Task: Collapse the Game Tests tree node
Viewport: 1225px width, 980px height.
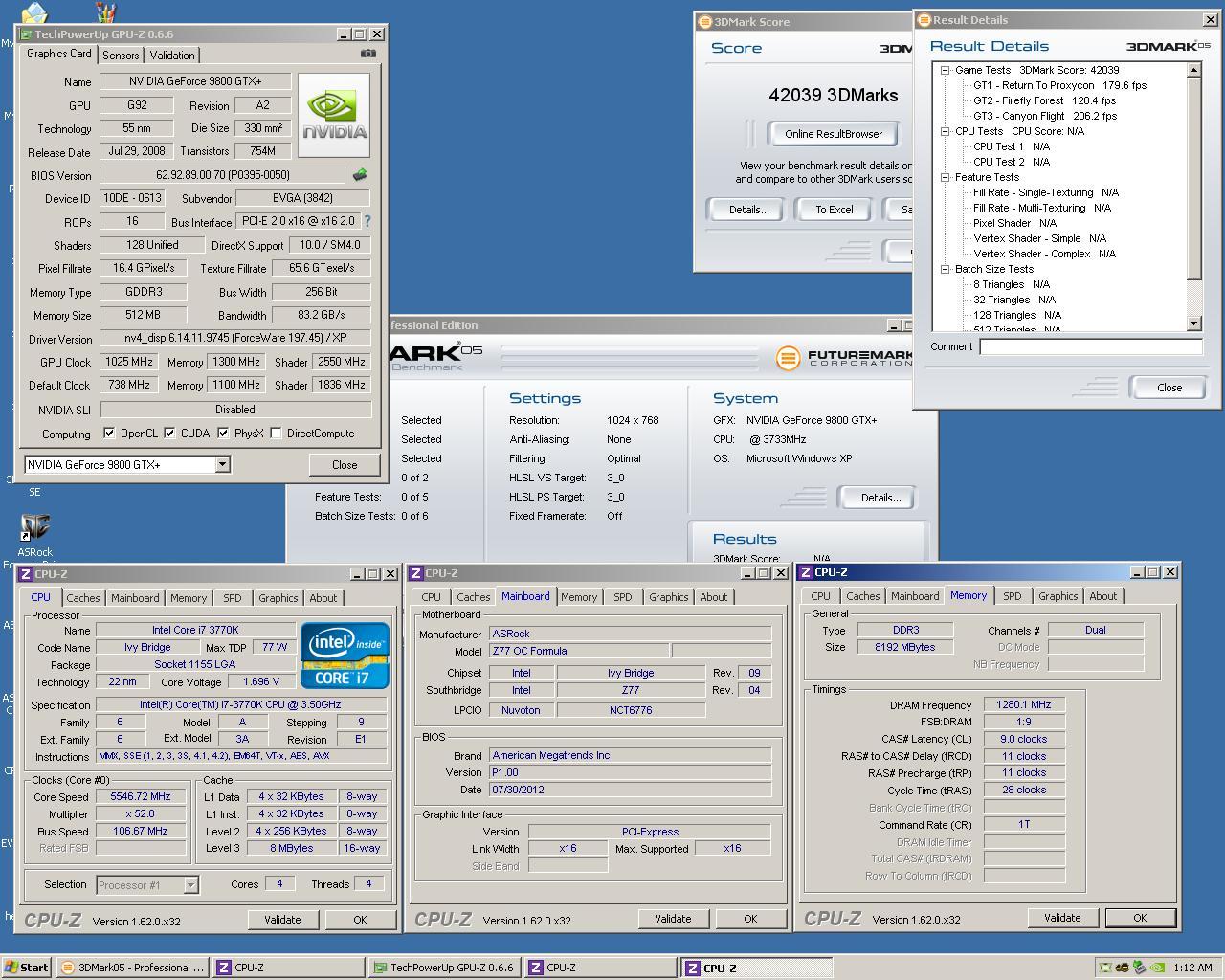Action: coord(945,70)
